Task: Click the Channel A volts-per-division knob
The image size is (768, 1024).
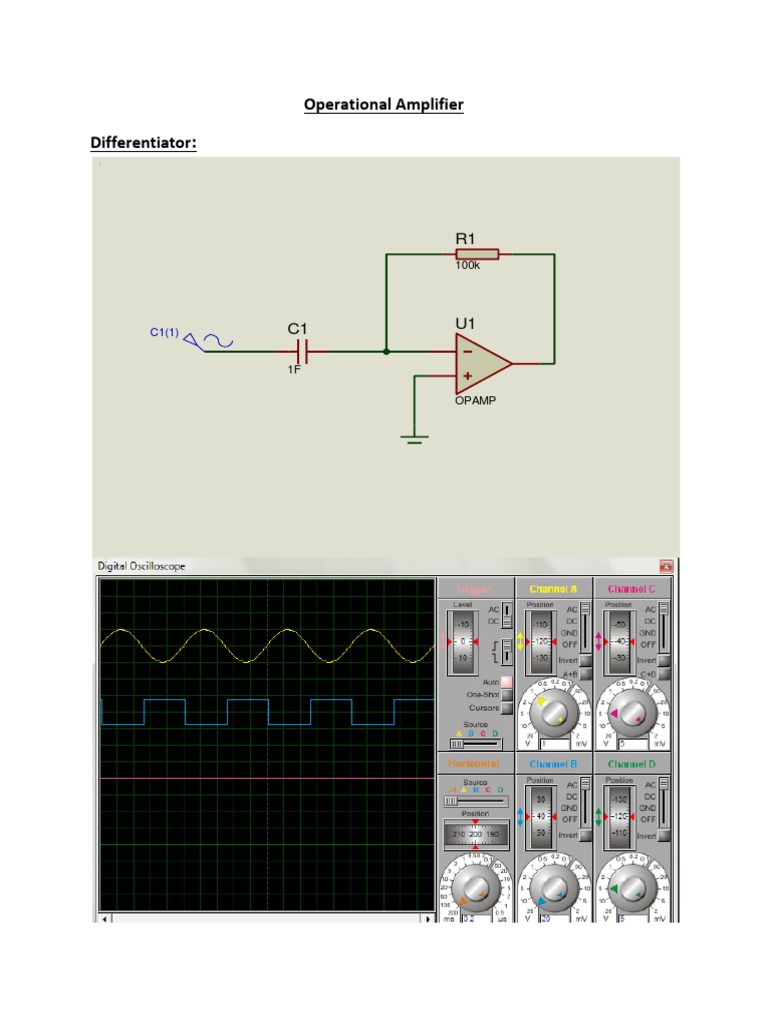Action: click(x=554, y=712)
